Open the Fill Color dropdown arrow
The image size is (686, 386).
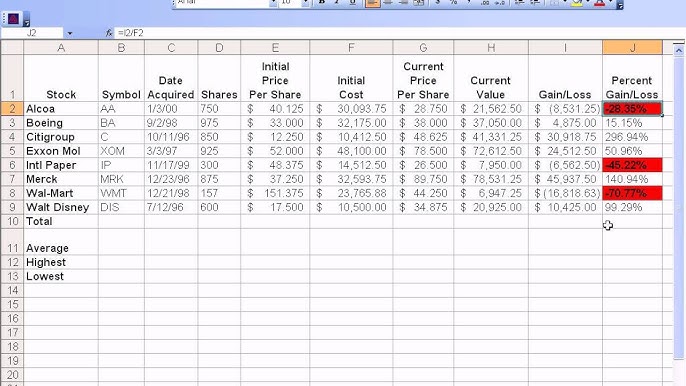click(588, 3)
